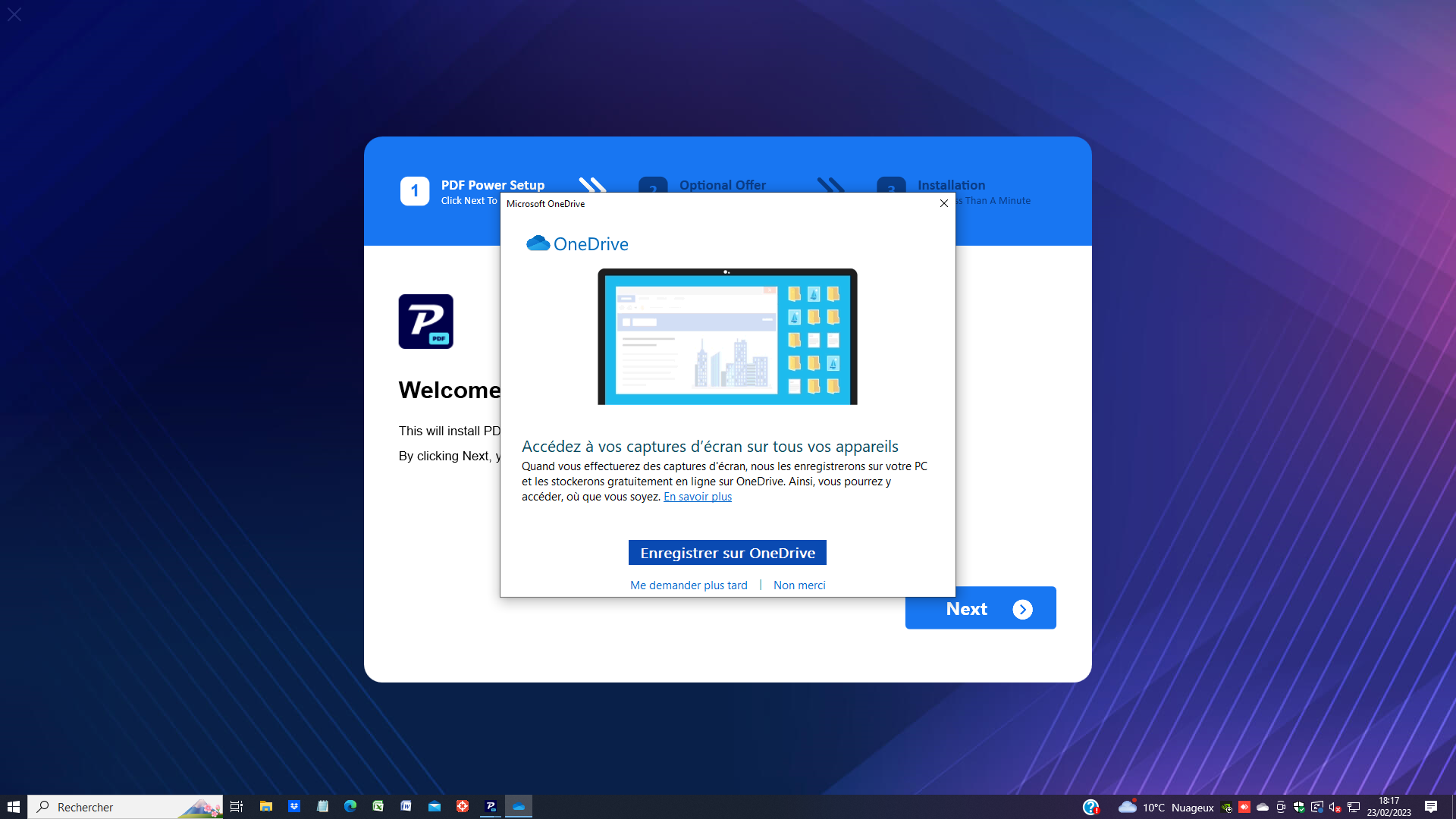Click the OneDrive taskbar icon
Image resolution: width=1456 pixels, height=819 pixels.
519,806
